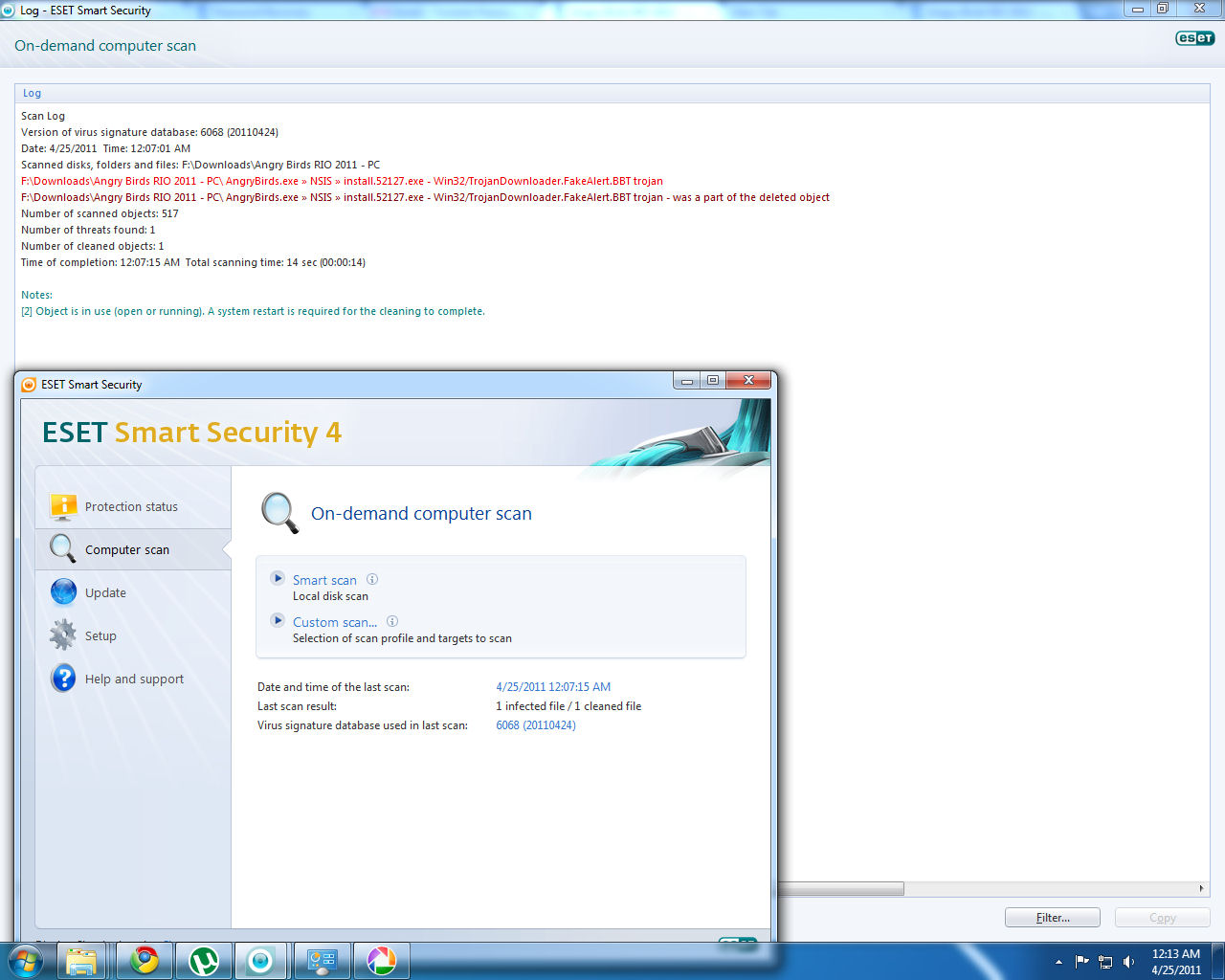This screenshot has height=980, width=1225.
Task: Open Help and support section
Action: [x=134, y=679]
